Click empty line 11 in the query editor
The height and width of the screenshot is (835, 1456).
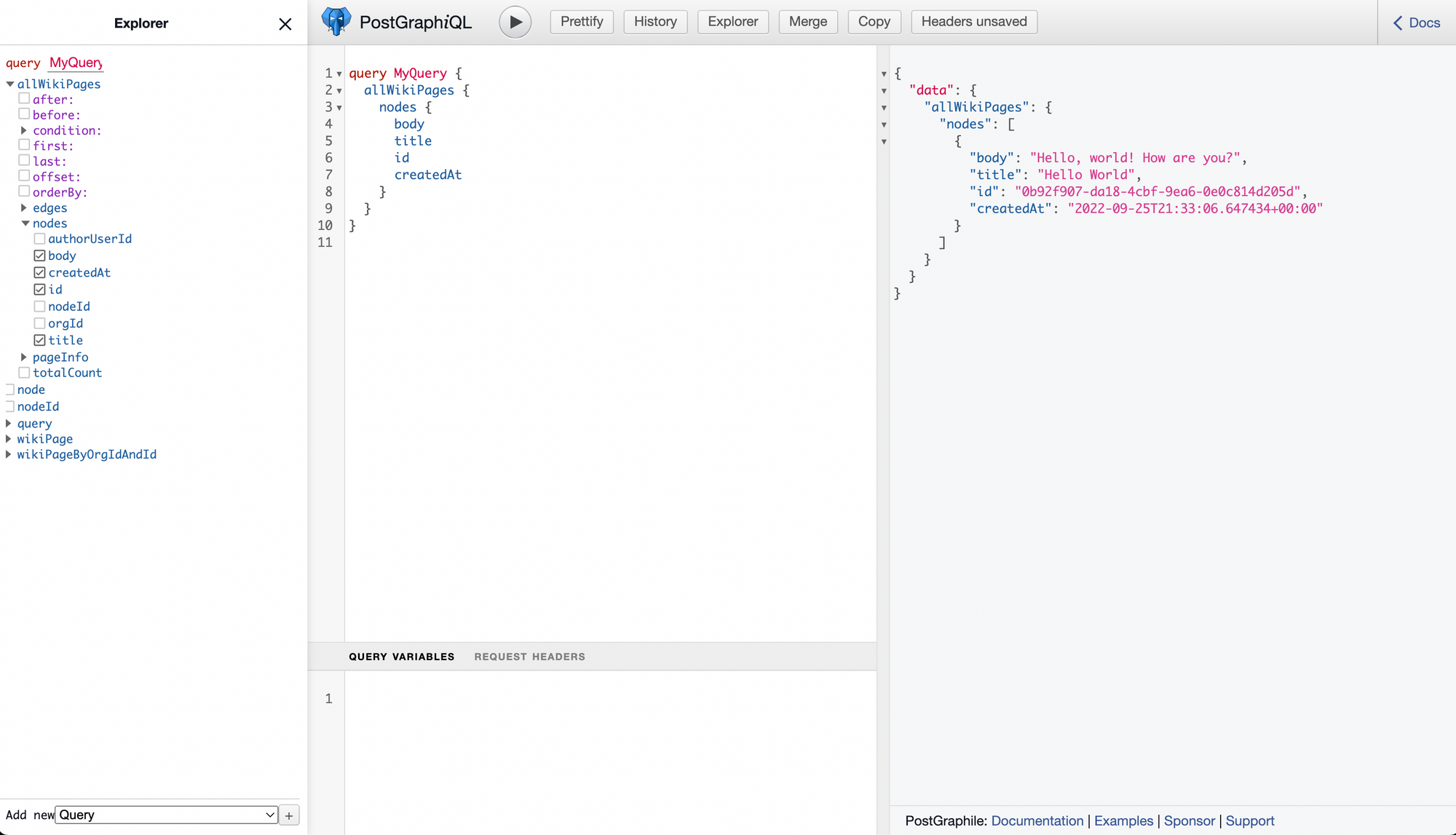point(610,242)
